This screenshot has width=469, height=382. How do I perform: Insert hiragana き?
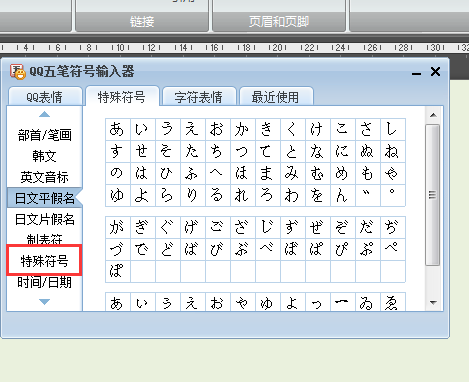pos(268,129)
